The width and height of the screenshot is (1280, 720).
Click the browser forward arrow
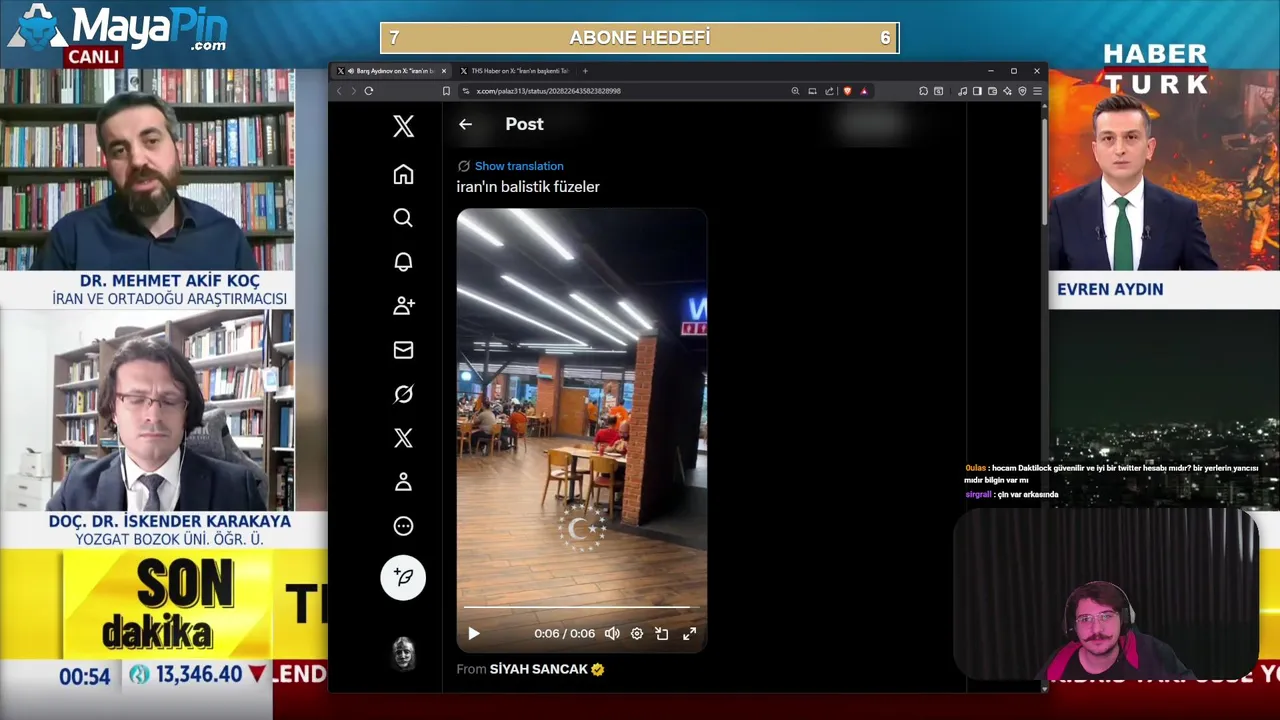[353, 91]
